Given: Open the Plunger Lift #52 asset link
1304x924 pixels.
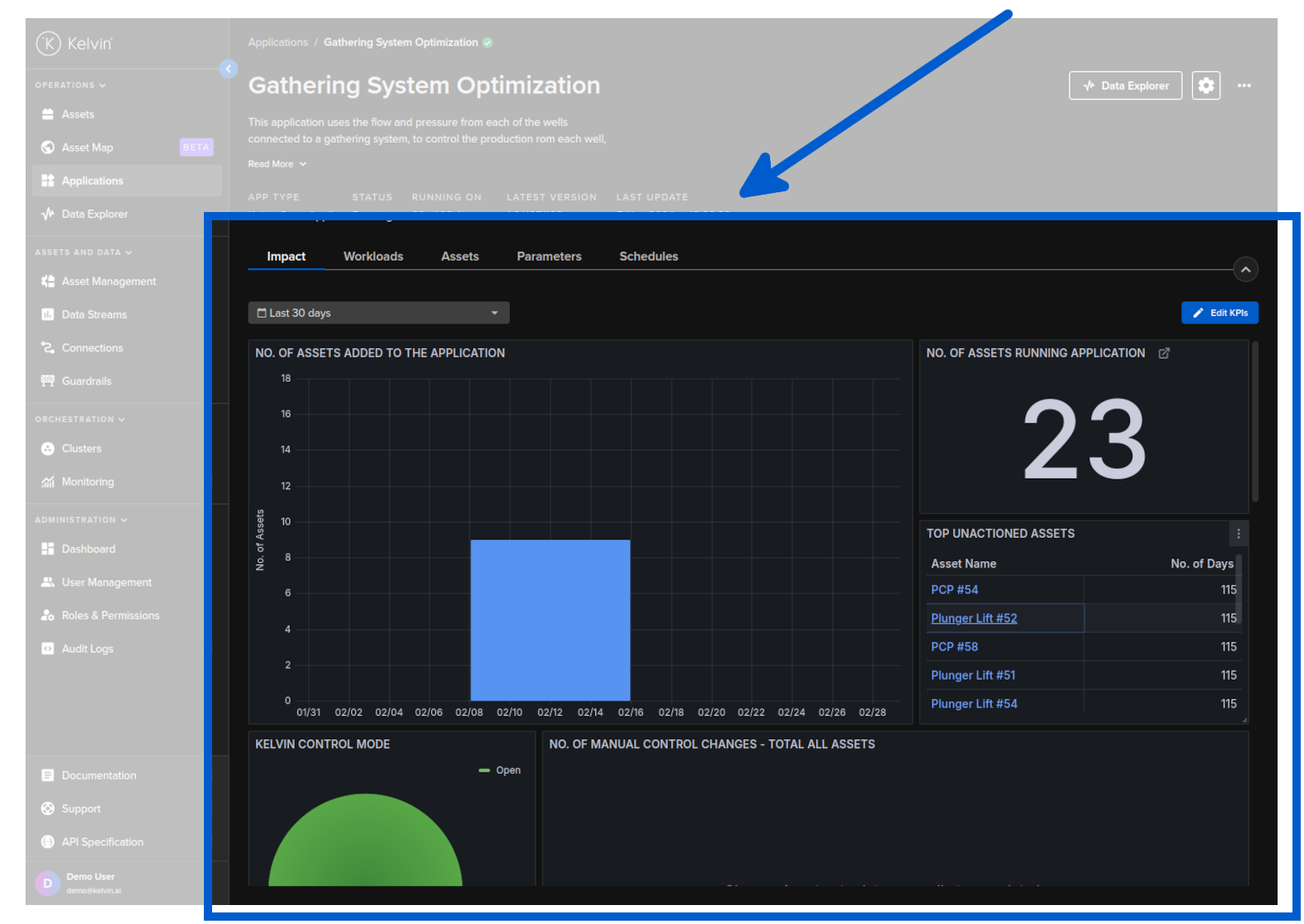Looking at the screenshot, I should (x=974, y=619).
